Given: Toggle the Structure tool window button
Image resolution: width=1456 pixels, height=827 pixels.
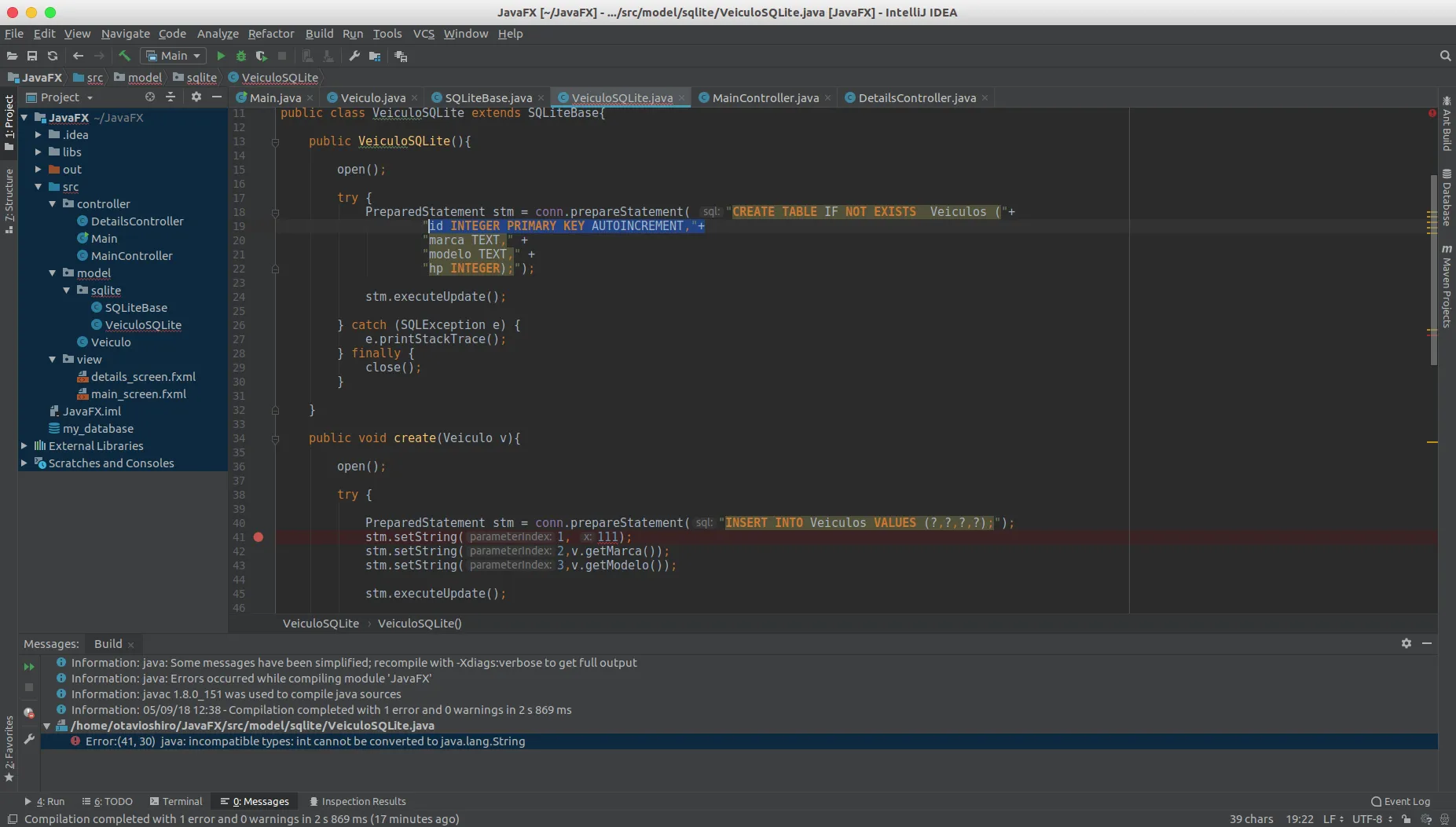Looking at the screenshot, I should pos(9,200).
